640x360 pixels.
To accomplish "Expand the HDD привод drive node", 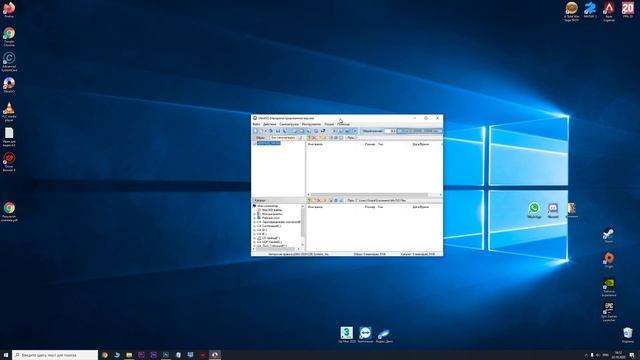I will (x=254, y=242).
